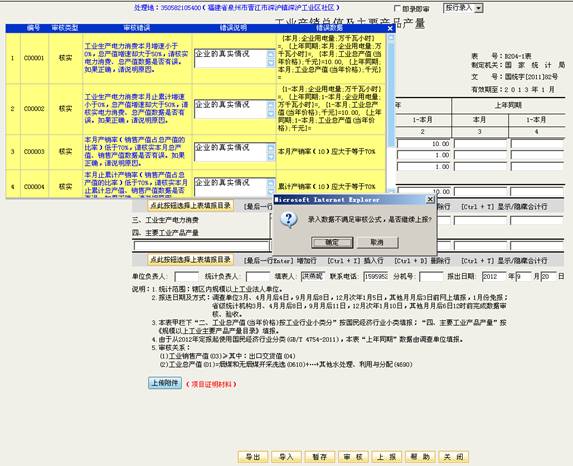This screenshot has height=466, width=573.
Task: Toggle the 即录即审 checkbox
Action: pyautogui.click(x=398, y=8)
